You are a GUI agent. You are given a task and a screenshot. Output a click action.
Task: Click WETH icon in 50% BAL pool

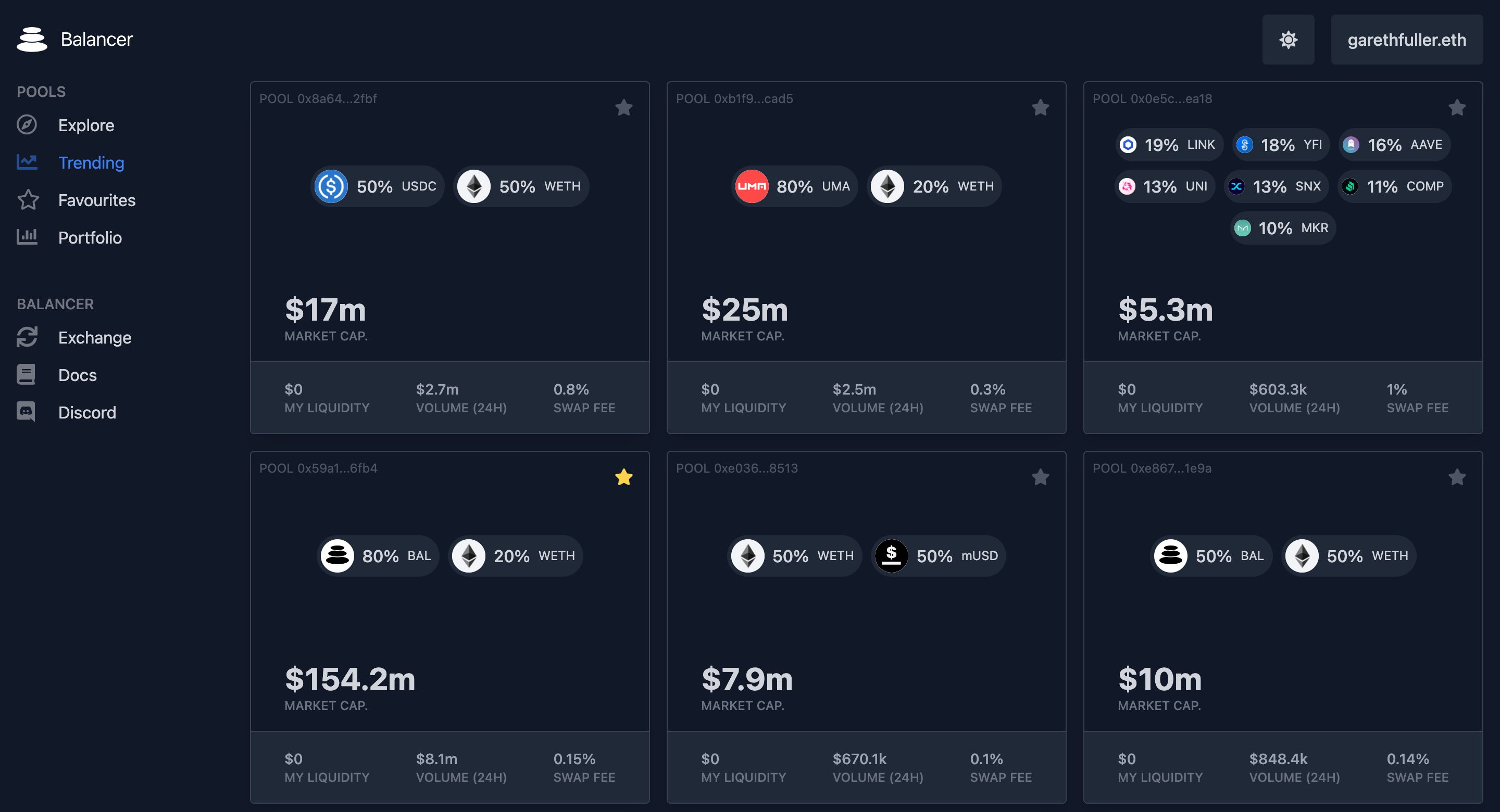(x=1302, y=556)
